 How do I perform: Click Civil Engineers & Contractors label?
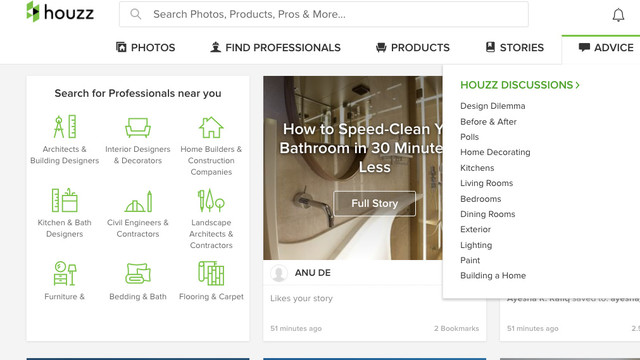point(138,228)
